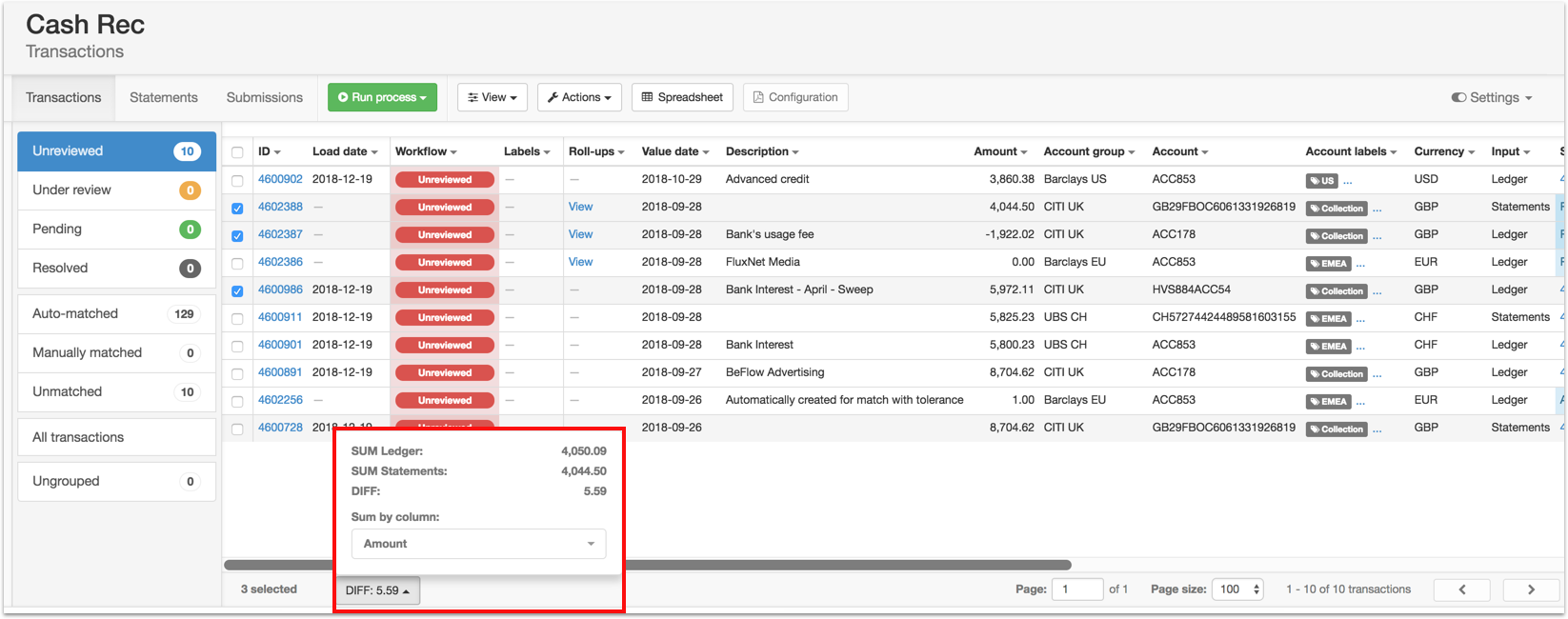Show Manually matched transactions
This screenshot has height=619, width=1568.
116,352
